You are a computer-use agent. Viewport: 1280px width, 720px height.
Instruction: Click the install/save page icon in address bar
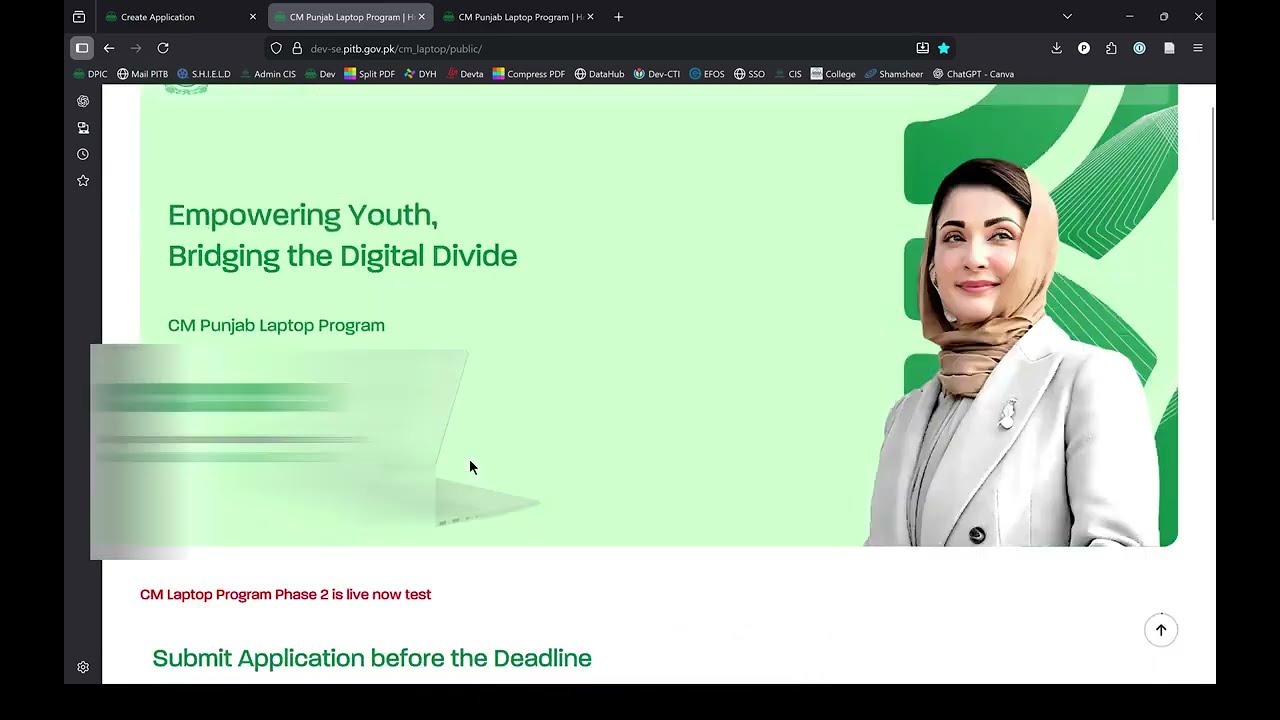tap(922, 48)
